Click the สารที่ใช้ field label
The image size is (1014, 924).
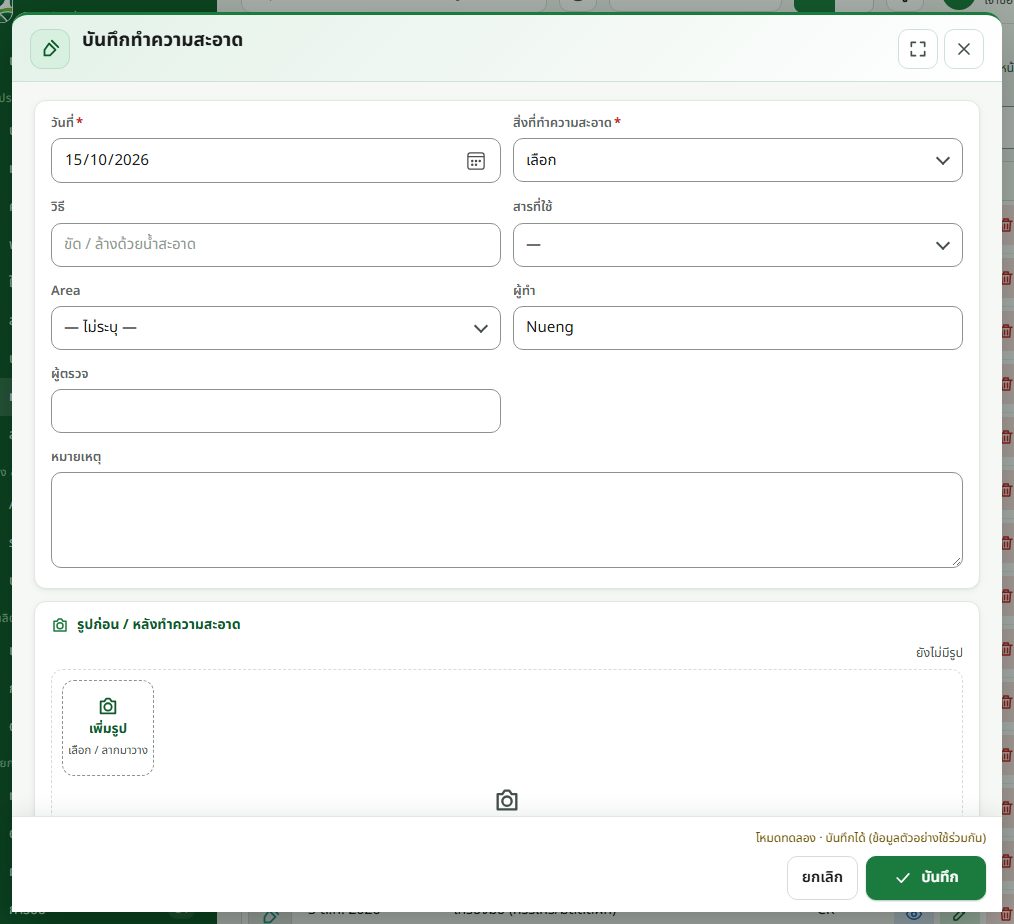click(532, 206)
